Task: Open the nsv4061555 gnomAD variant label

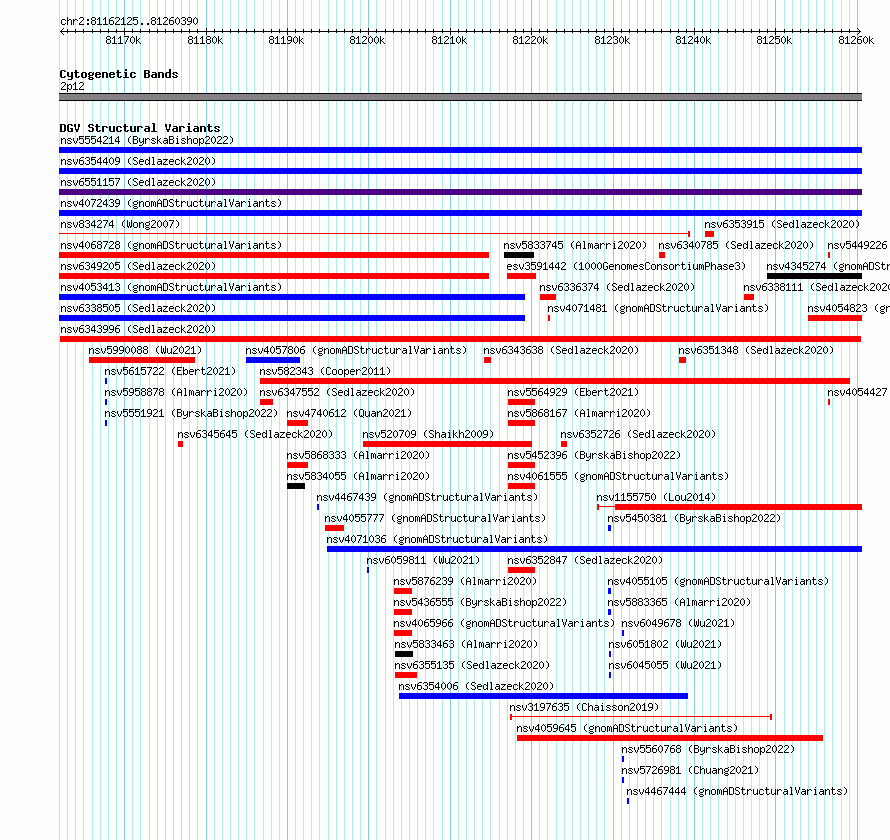Action: click(618, 476)
